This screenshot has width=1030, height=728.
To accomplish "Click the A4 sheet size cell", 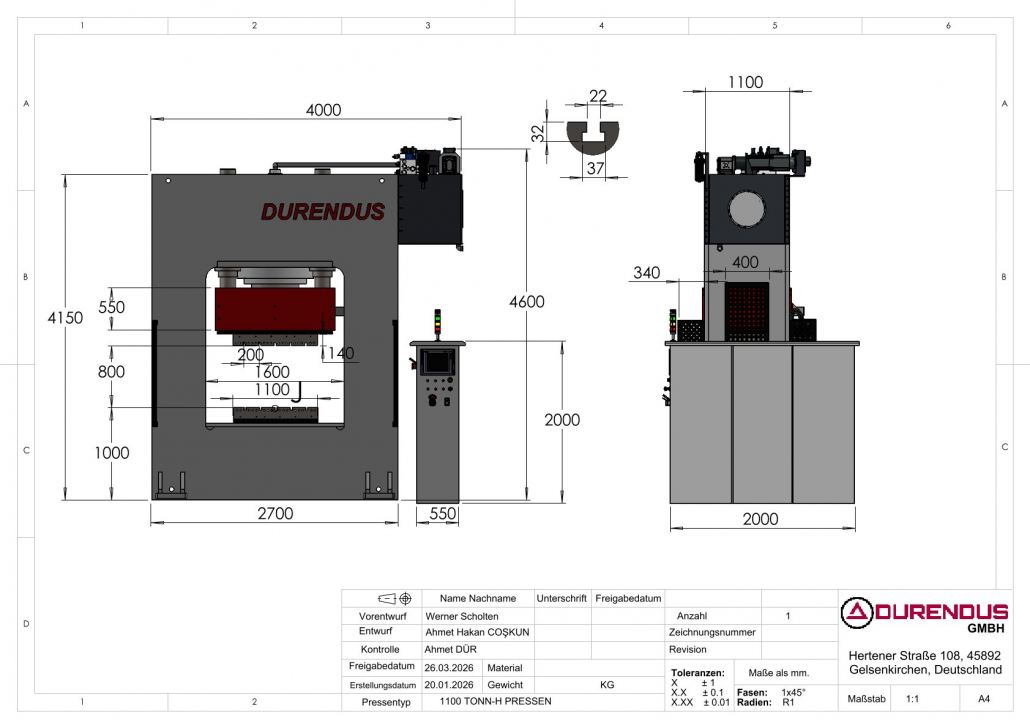I will (984, 701).
